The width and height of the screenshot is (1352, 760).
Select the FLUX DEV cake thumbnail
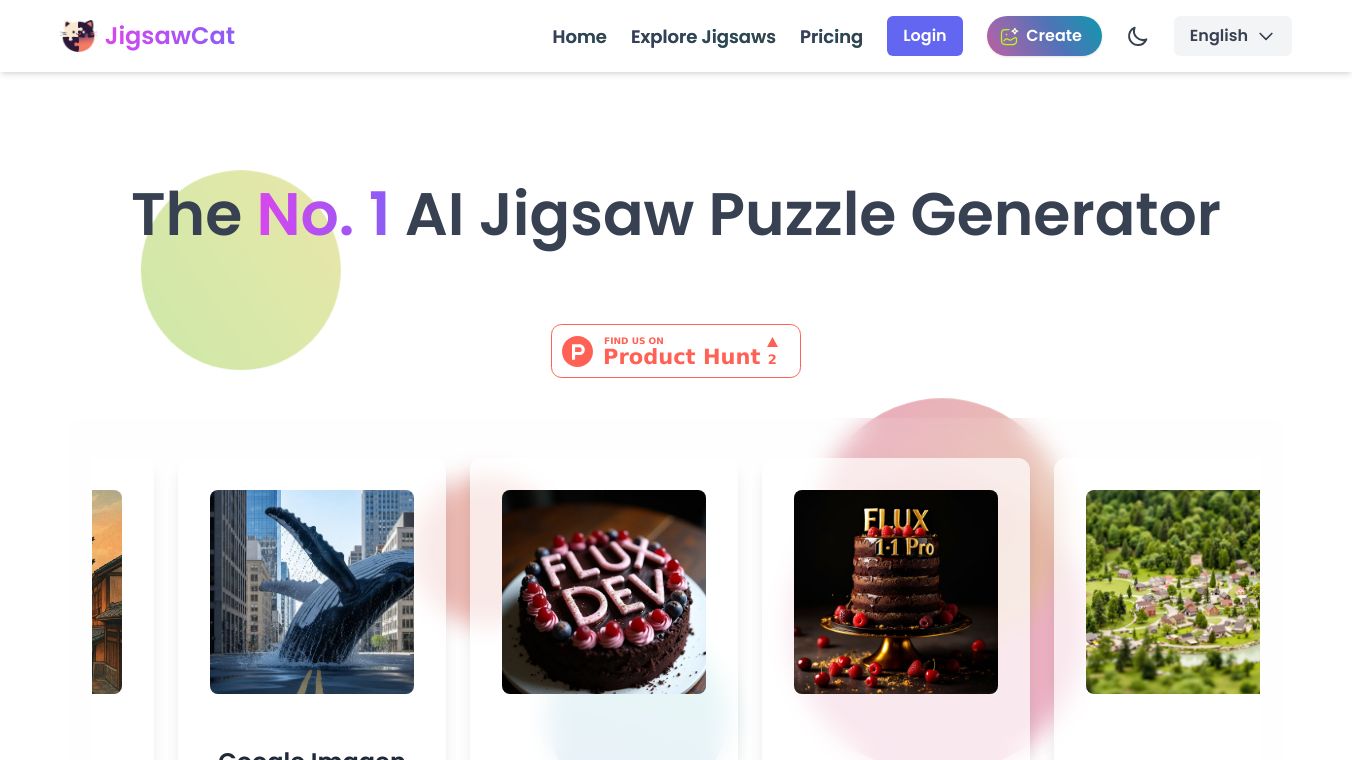(x=604, y=592)
